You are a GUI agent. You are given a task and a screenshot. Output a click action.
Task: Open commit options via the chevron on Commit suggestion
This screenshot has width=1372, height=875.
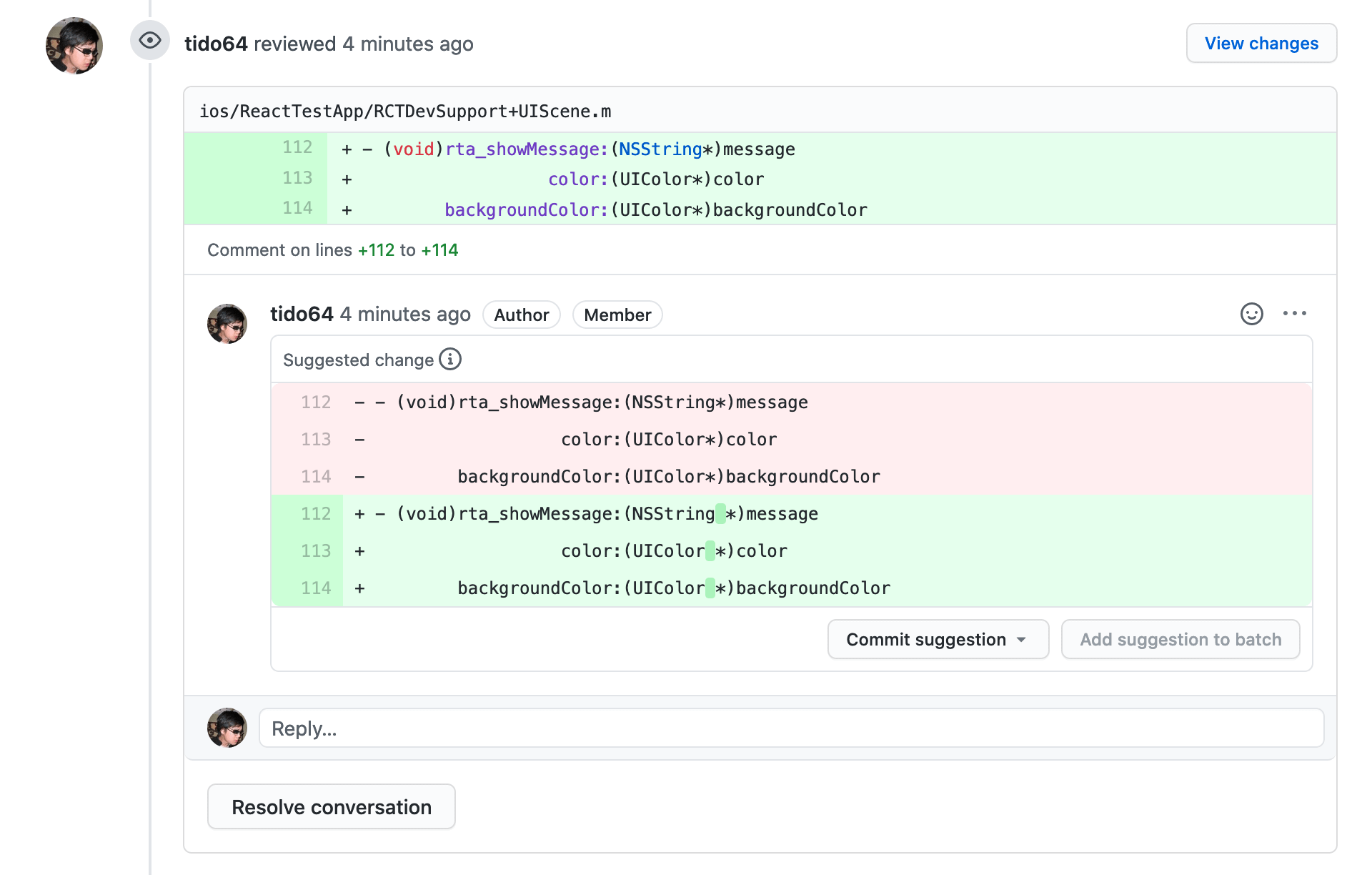pyautogui.click(x=1023, y=639)
